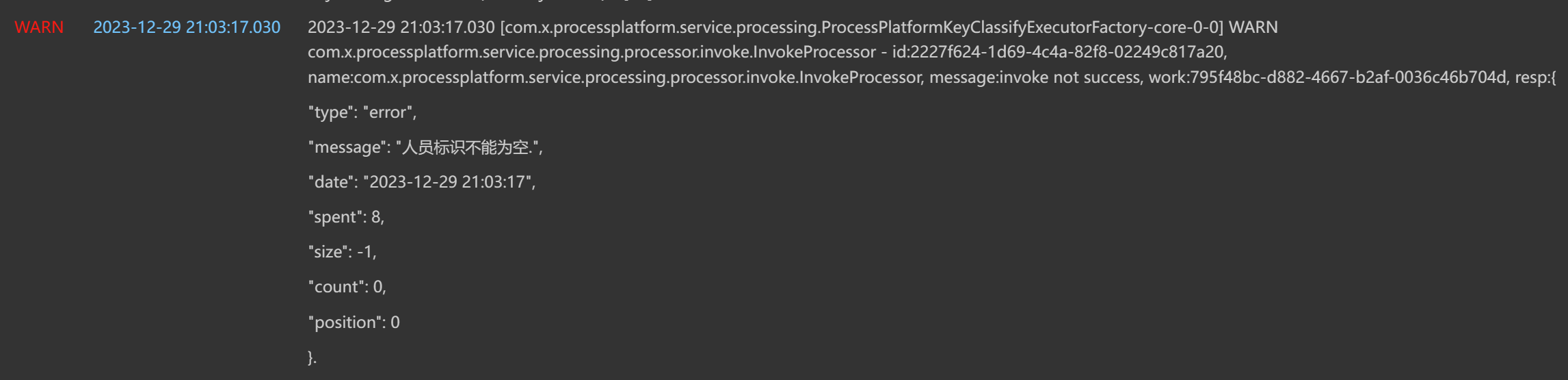Image resolution: width=1568 pixels, height=380 pixels.
Task: Click the "type": "error" line
Action: (x=362, y=112)
